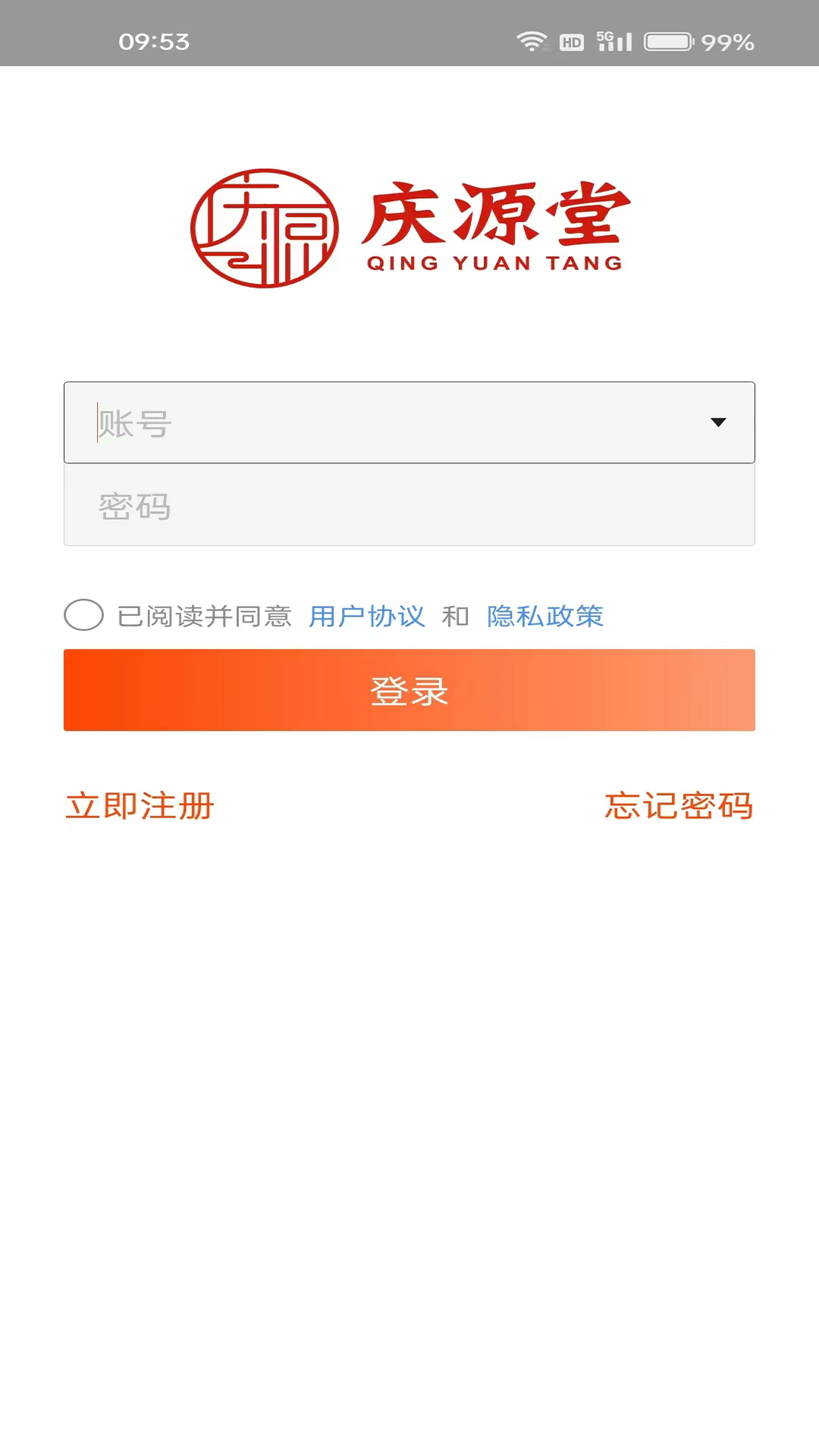Tap the HD icon in status bar
The height and width of the screenshot is (1456, 819).
click(572, 42)
